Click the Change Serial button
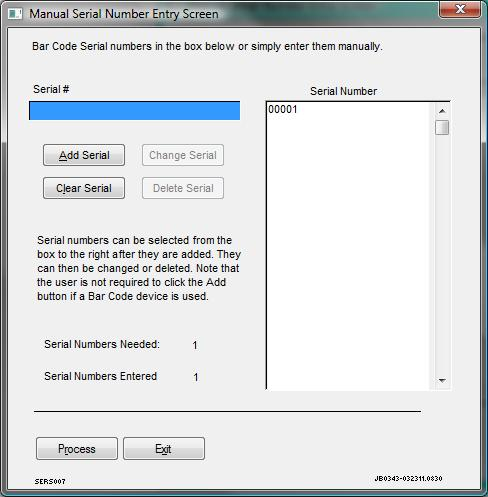Screen dimensions: 488x497 pyautogui.click(x=183, y=155)
